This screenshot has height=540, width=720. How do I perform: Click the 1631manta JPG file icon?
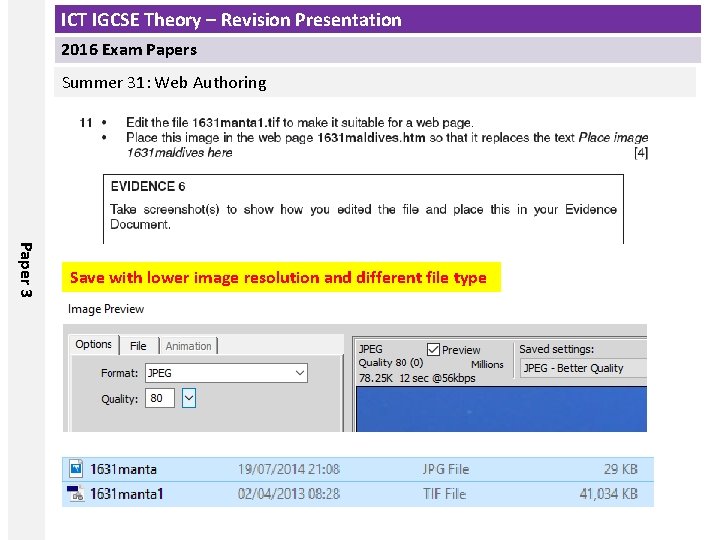pos(76,469)
